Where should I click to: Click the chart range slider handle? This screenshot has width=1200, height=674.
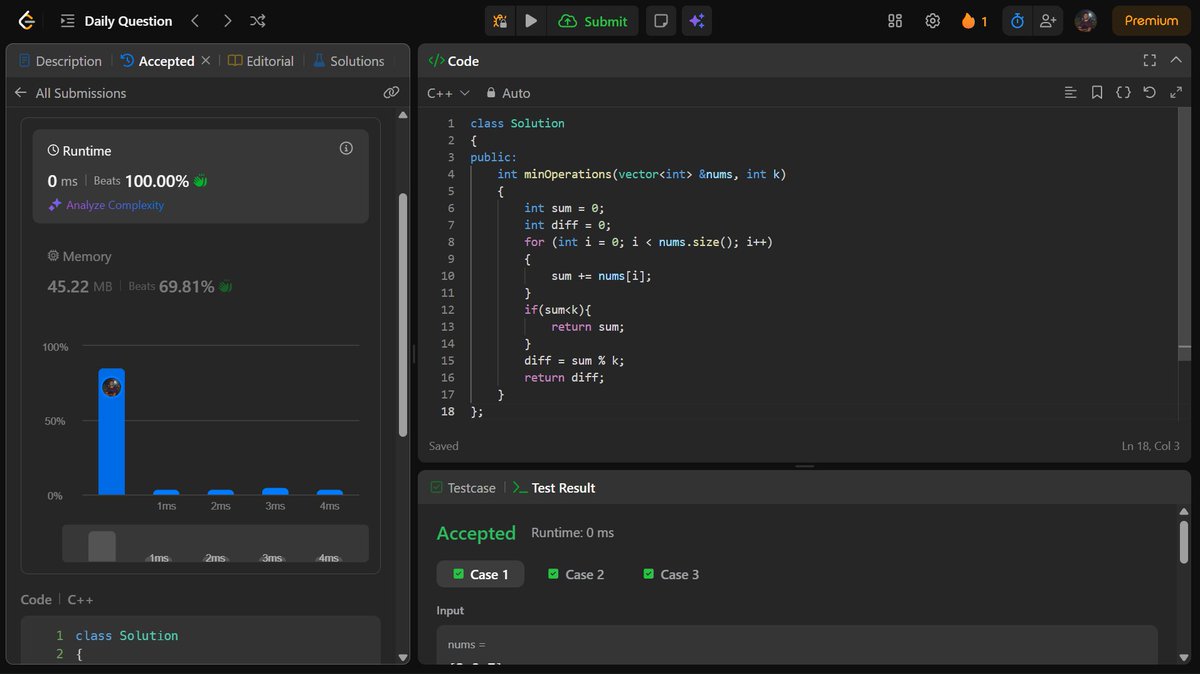[102, 546]
